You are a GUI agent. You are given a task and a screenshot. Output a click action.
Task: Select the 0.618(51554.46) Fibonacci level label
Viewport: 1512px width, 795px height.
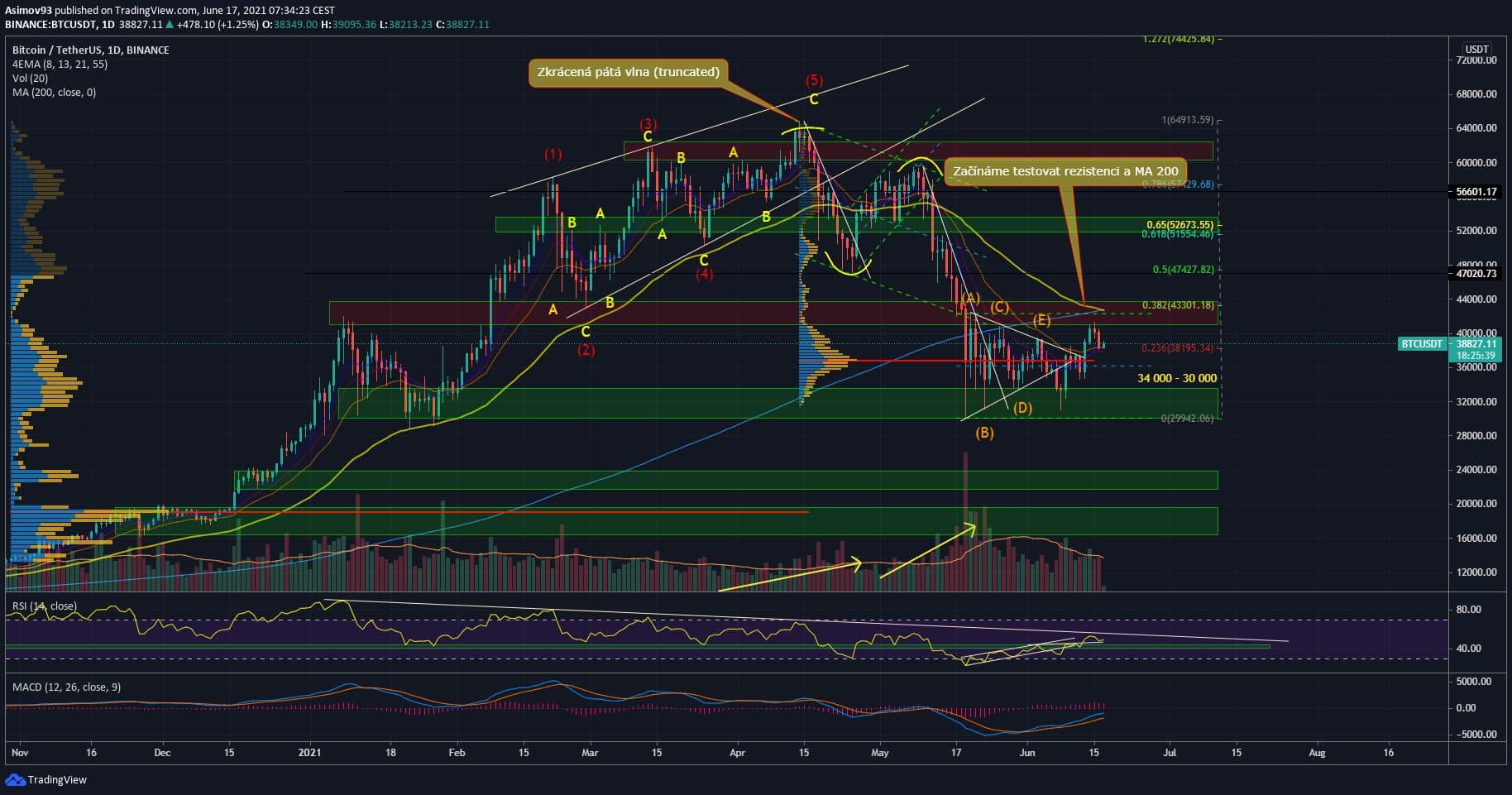point(1178,234)
